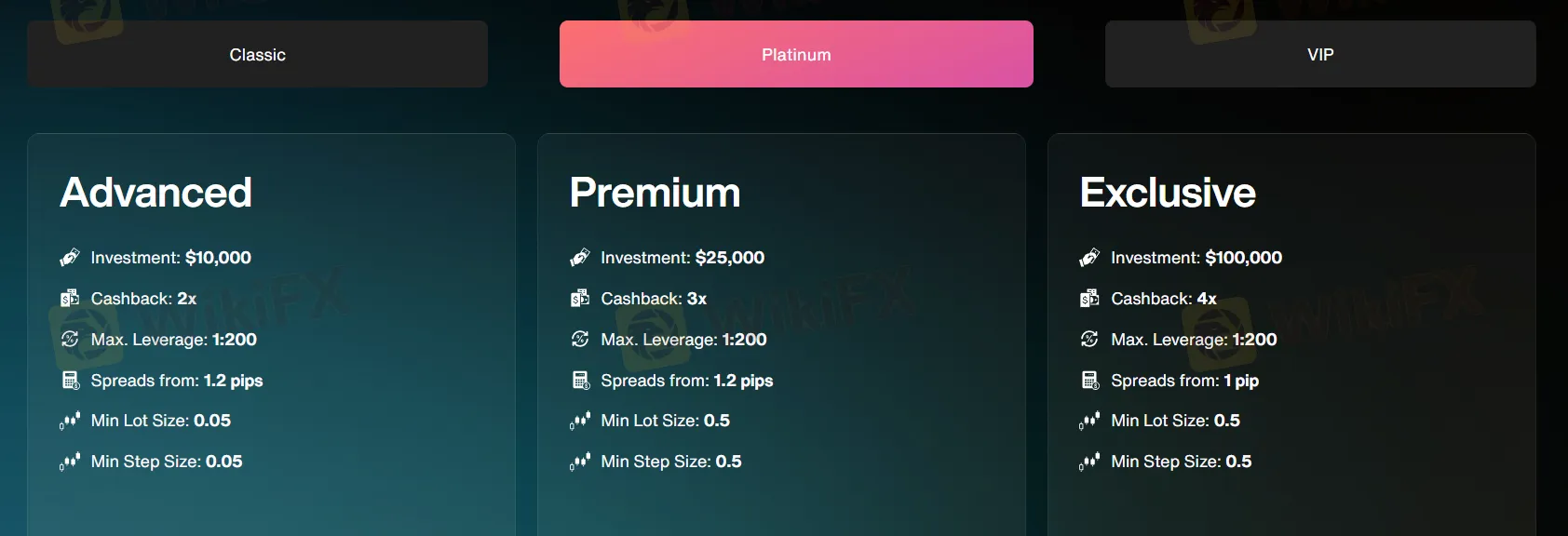Click the Premium plan heading

[655, 193]
